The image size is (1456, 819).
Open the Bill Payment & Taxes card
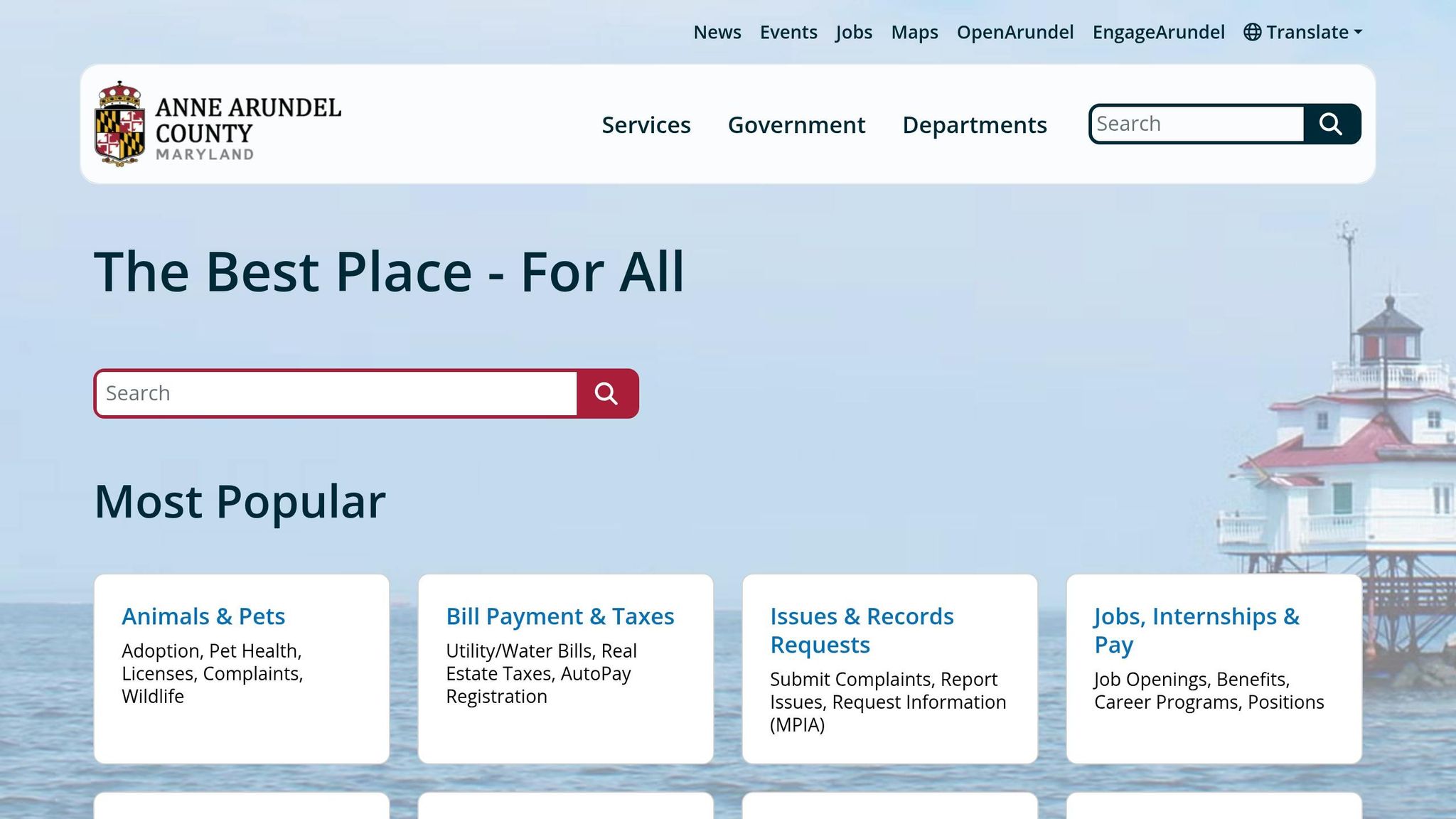pos(566,669)
